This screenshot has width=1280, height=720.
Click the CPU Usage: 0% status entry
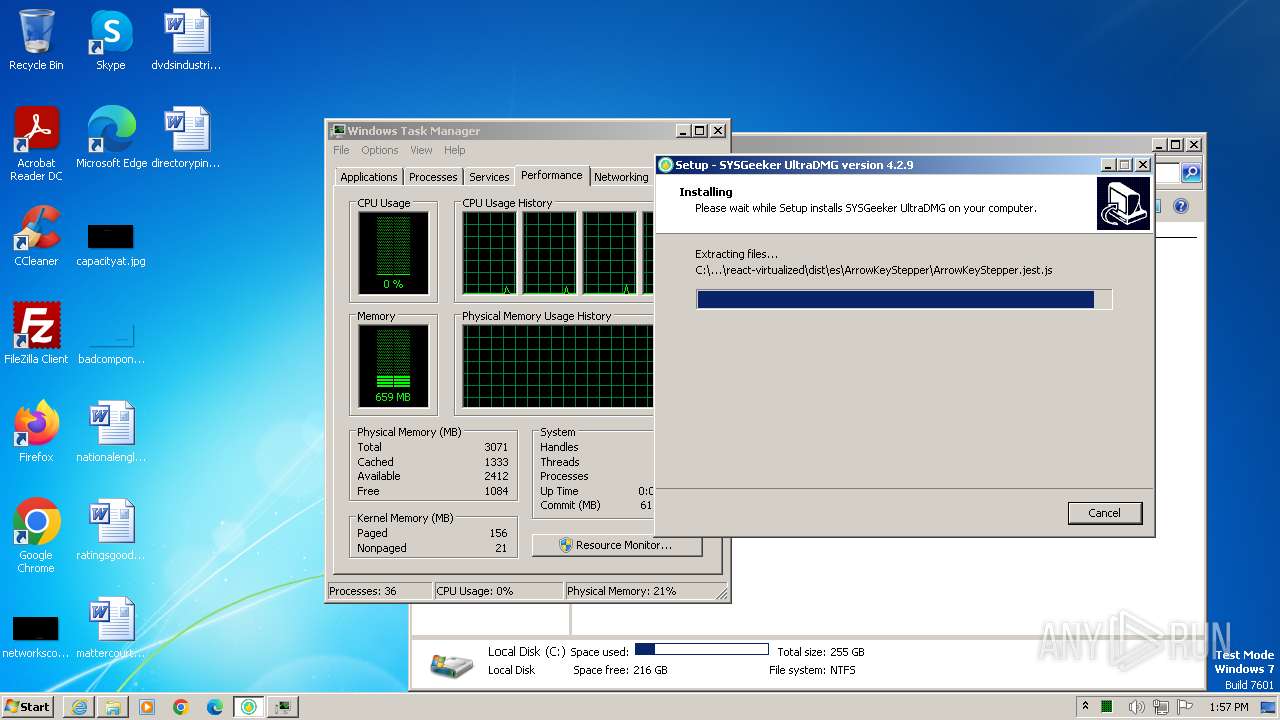tap(498, 591)
